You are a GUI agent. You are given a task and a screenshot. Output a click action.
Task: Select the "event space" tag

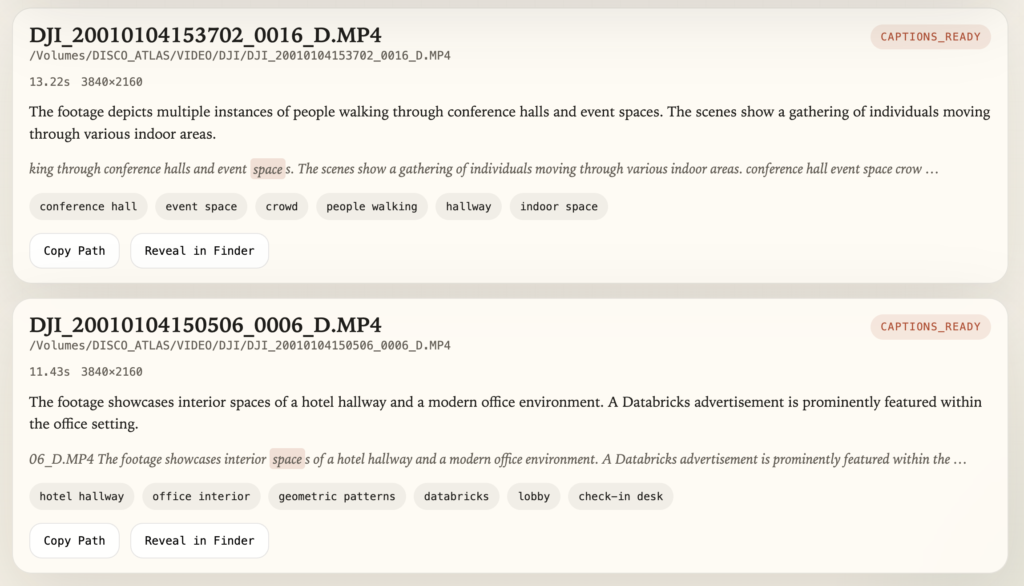click(x=201, y=207)
